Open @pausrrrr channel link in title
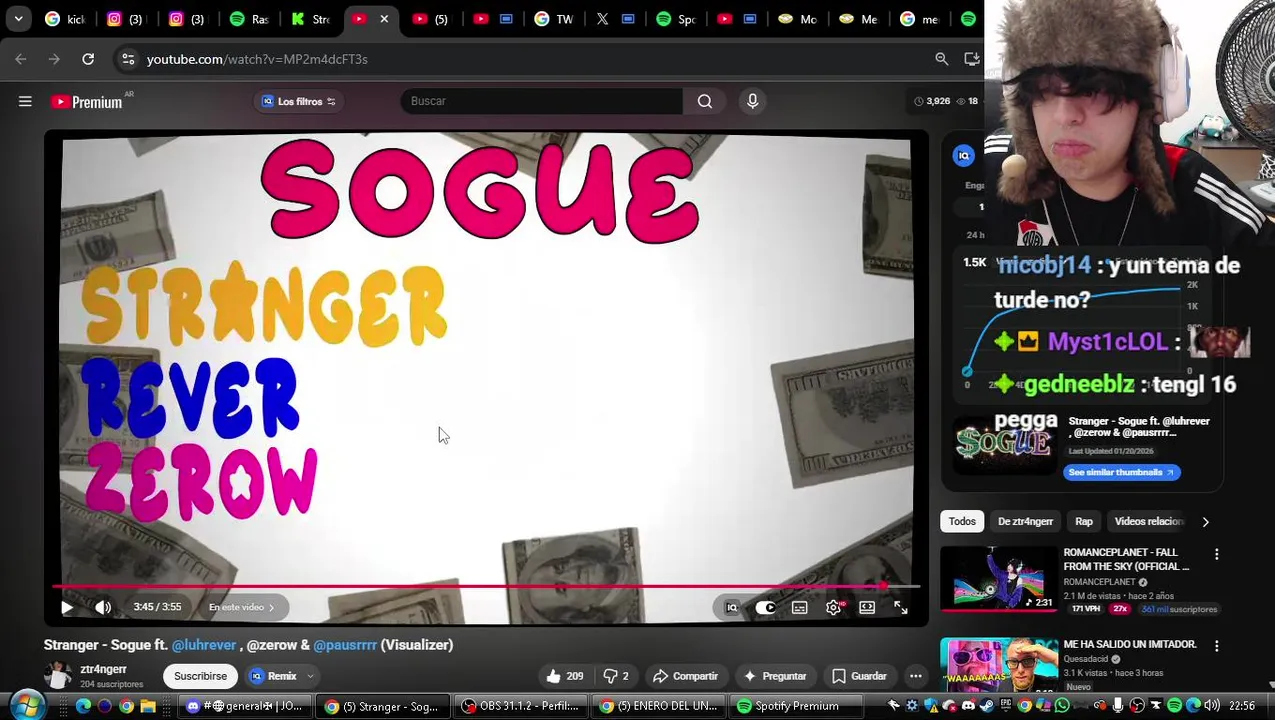 click(345, 645)
